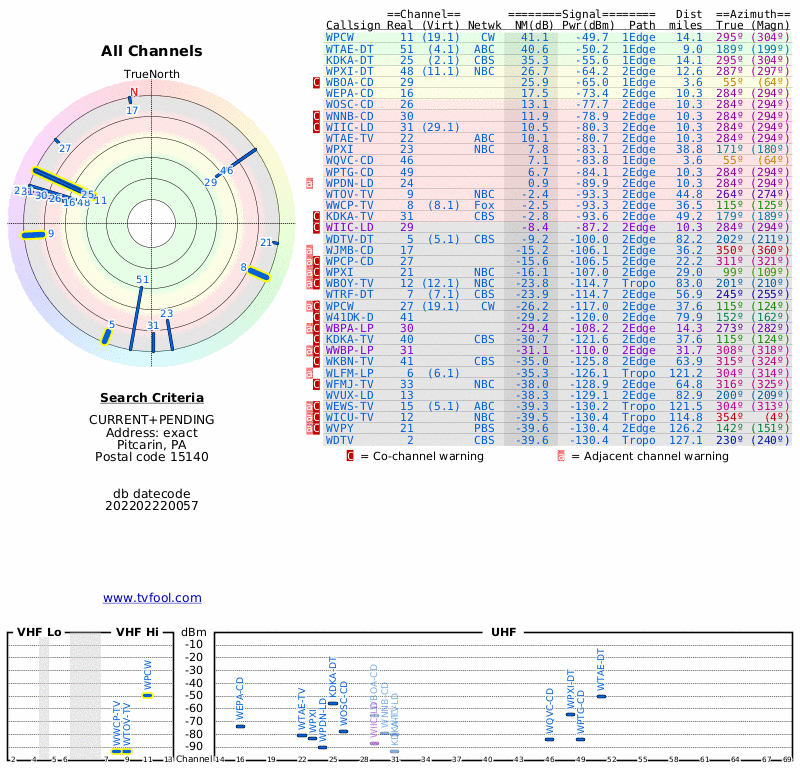Viewport: 800px width, 768px height.
Task: Click the adjacent channel icon beside WJMB-CD
Action: point(310,250)
